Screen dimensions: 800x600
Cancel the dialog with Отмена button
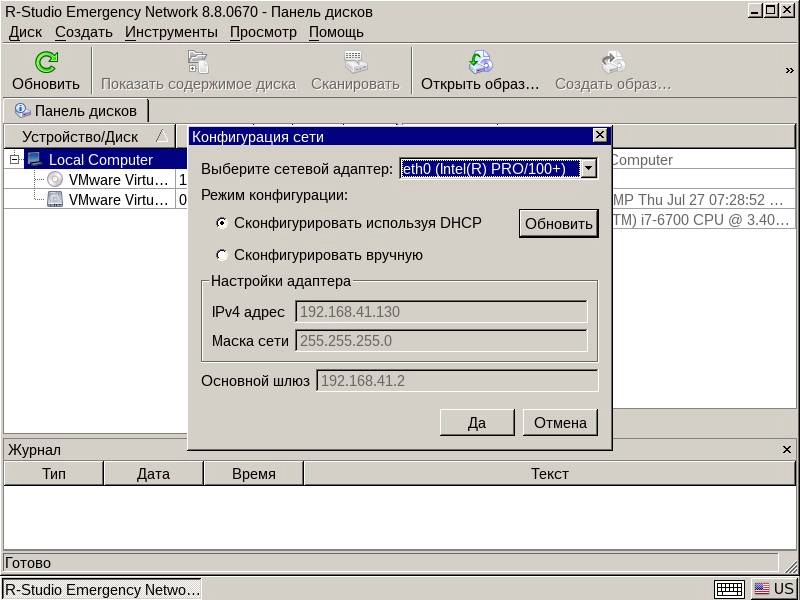point(560,422)
